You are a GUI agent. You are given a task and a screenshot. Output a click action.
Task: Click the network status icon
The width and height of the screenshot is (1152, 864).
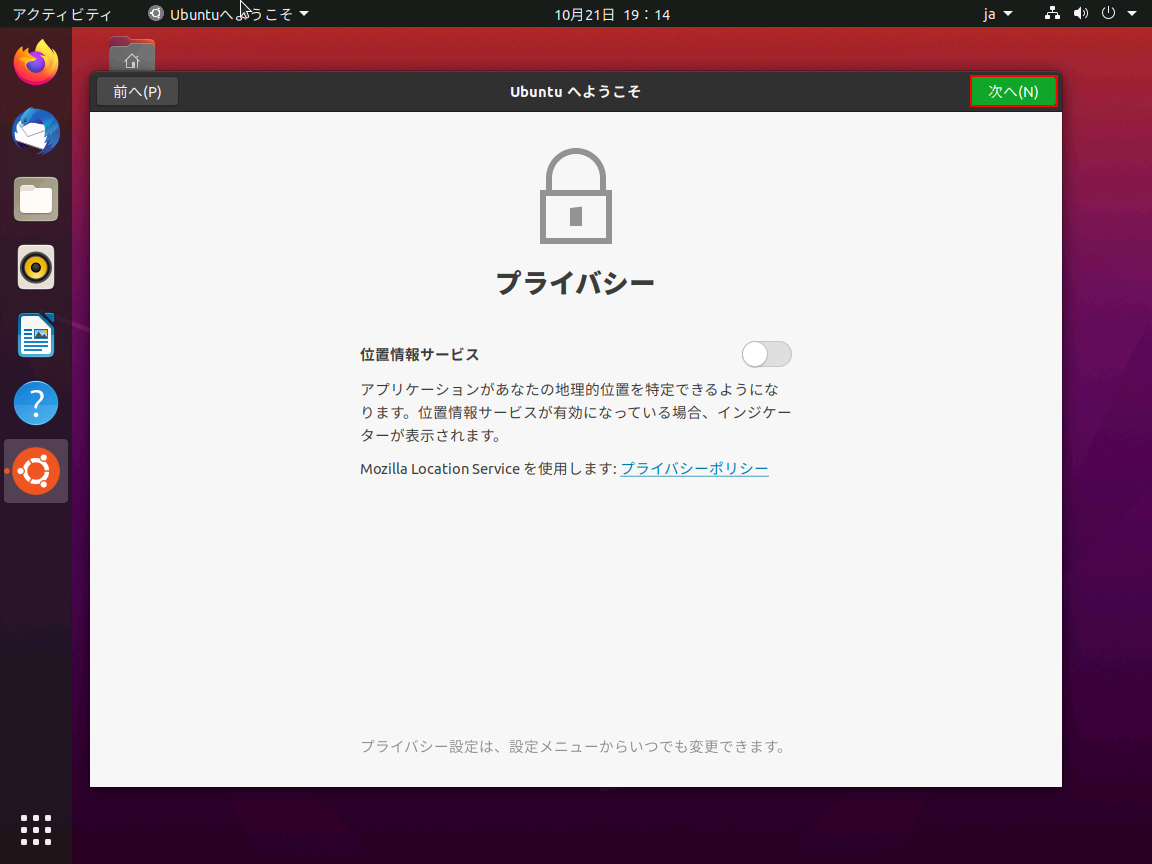coord(1052,13)
